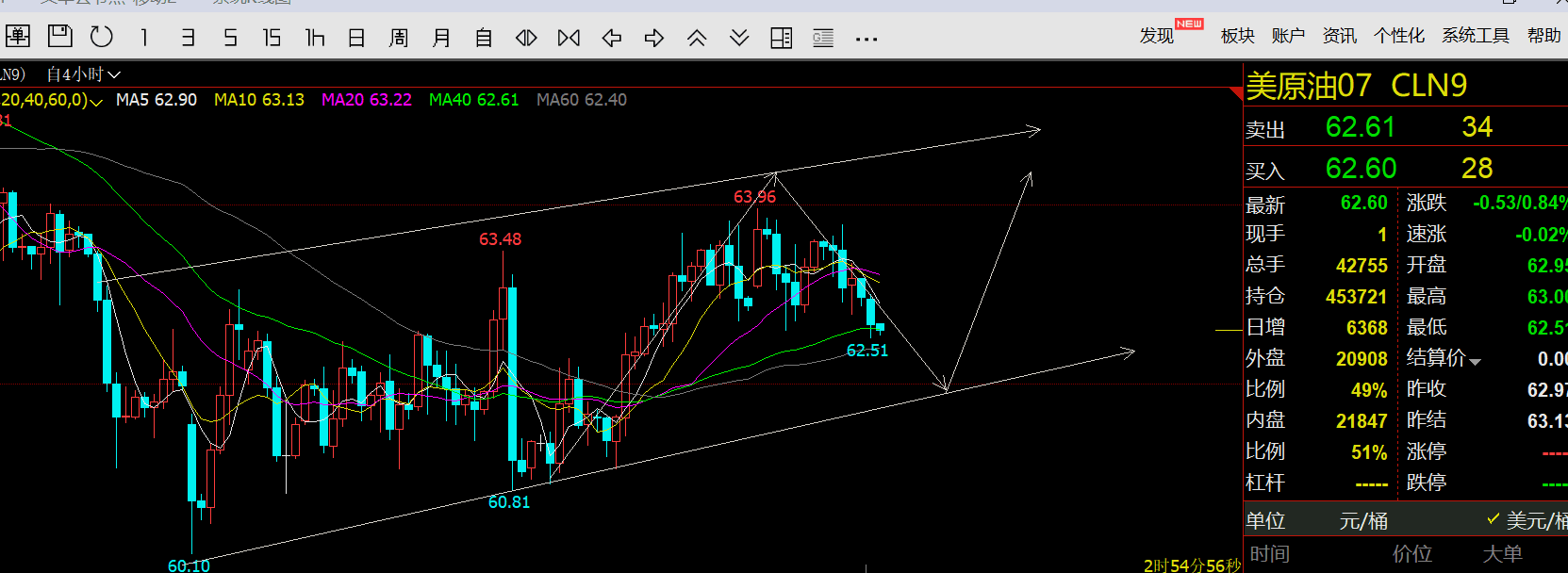The width and height of the screenshot is (1568, 573).
Task: Click the 总手 value 42755
Action: click(x=1362, y=266)
